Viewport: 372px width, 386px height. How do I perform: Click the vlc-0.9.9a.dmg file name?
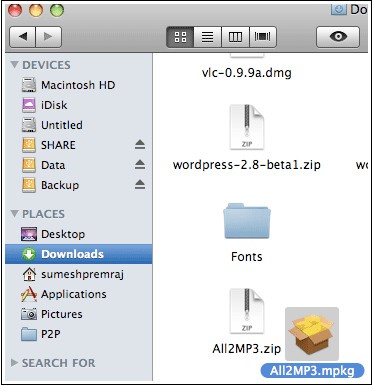pos(247,73)
